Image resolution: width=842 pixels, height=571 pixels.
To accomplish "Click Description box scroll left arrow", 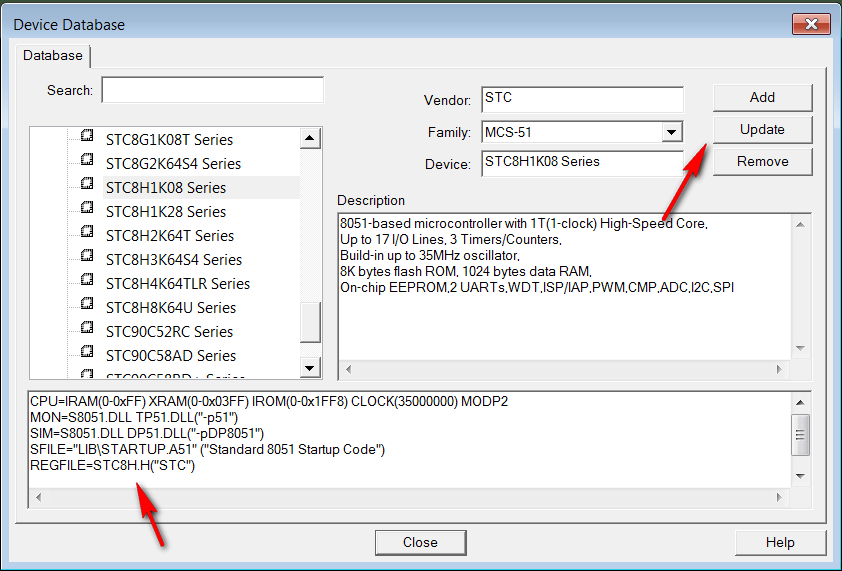I will pyautogui.click(x=349, y=369).
